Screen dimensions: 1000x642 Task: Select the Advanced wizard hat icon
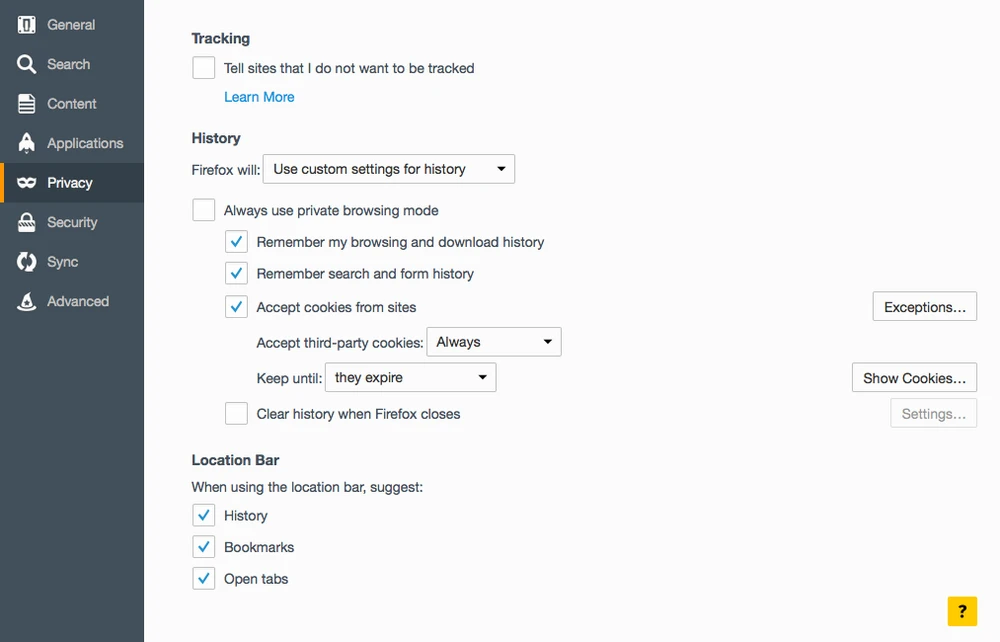click(27, 301)
